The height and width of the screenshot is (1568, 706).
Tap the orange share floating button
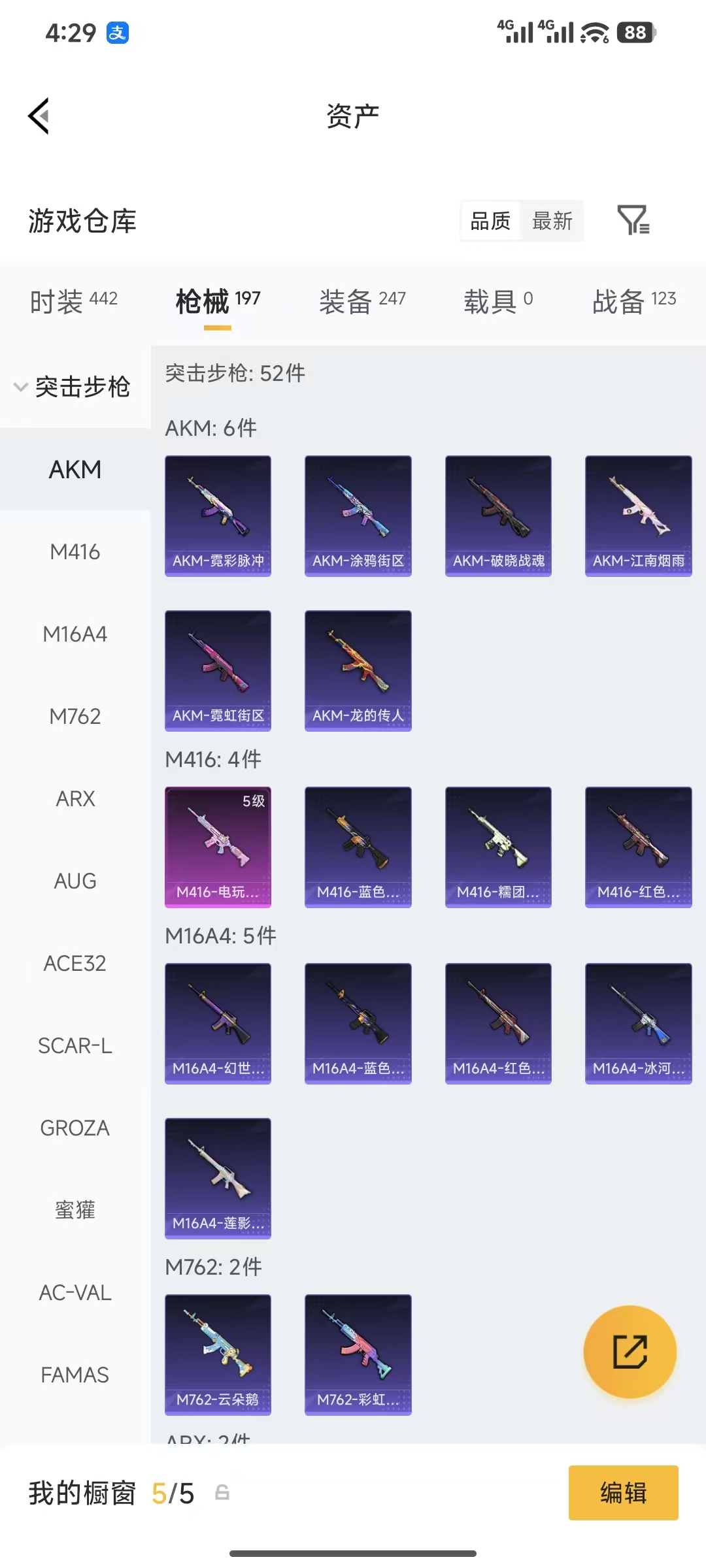630,1352
